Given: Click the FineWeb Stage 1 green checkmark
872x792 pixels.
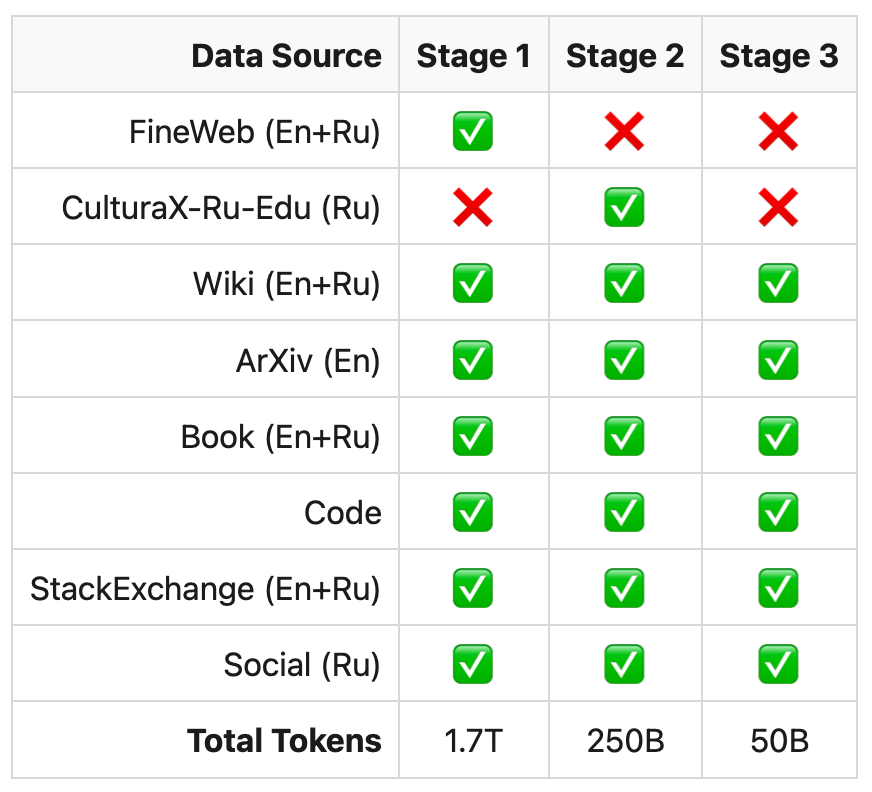Looking at the screenshot, I should point(473,132).
